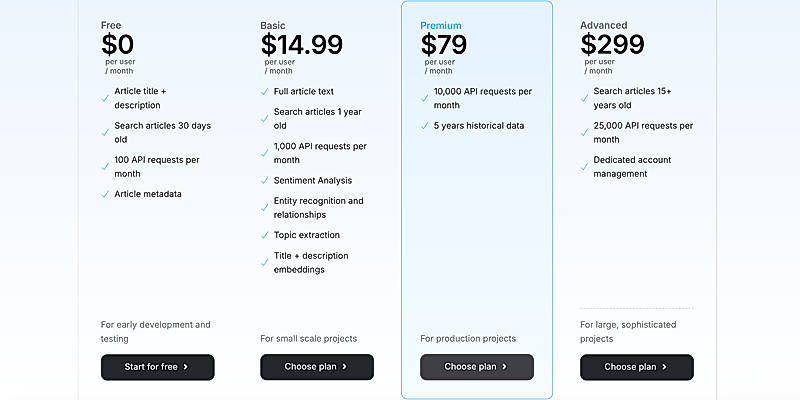Click checkmark beside Entity recognition and relationships
The width and height of the screenshot is (800, 400).
pyautogui.click(x=265, y=201)
